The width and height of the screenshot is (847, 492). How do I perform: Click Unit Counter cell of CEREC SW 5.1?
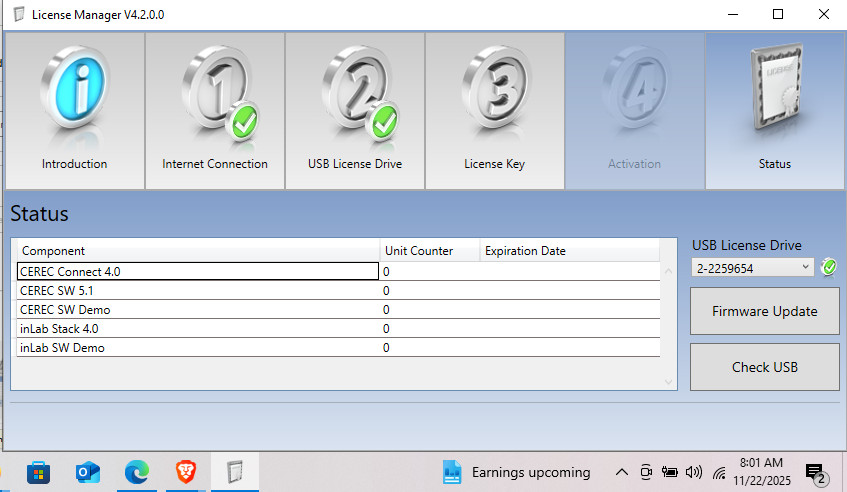[x=430, y=291]
